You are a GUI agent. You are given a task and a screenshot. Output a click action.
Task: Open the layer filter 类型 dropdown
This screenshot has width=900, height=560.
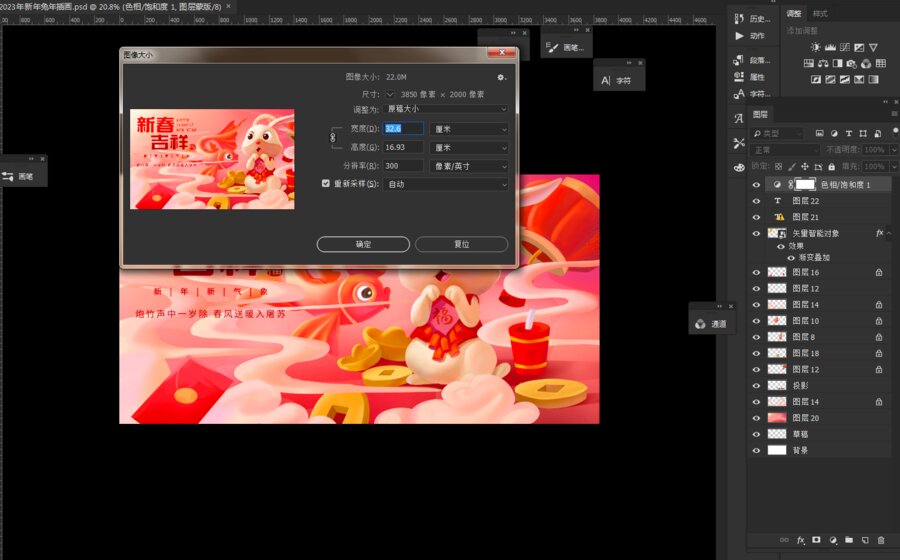(778, 133)
